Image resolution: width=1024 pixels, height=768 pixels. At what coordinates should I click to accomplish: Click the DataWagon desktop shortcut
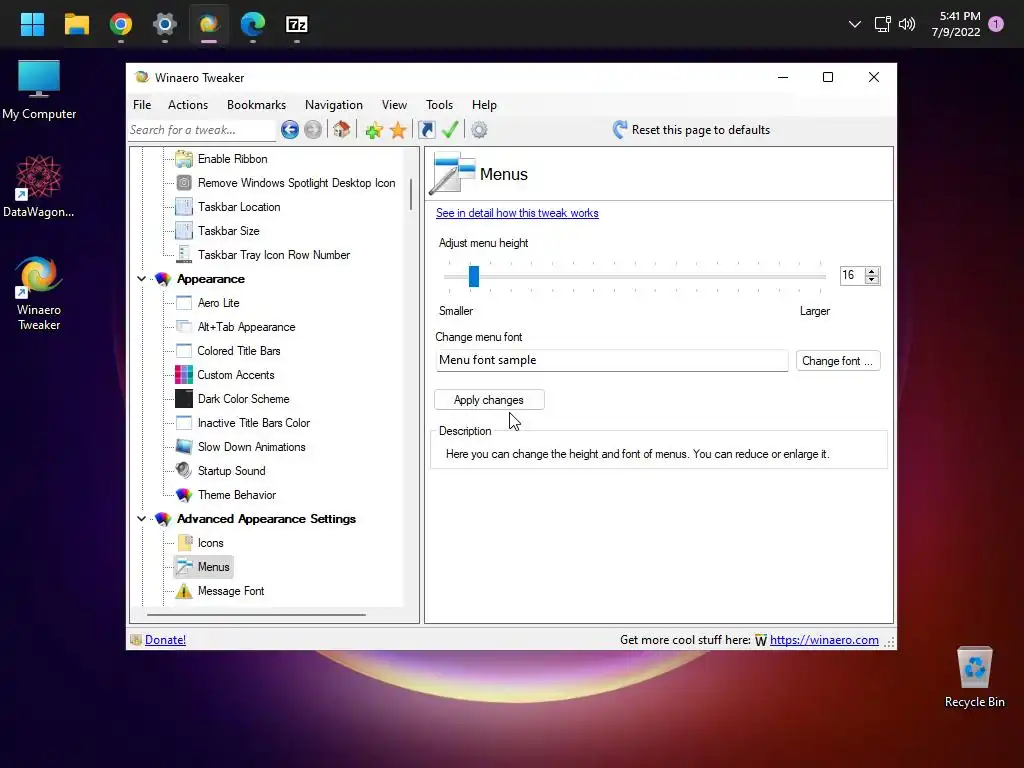39,186
